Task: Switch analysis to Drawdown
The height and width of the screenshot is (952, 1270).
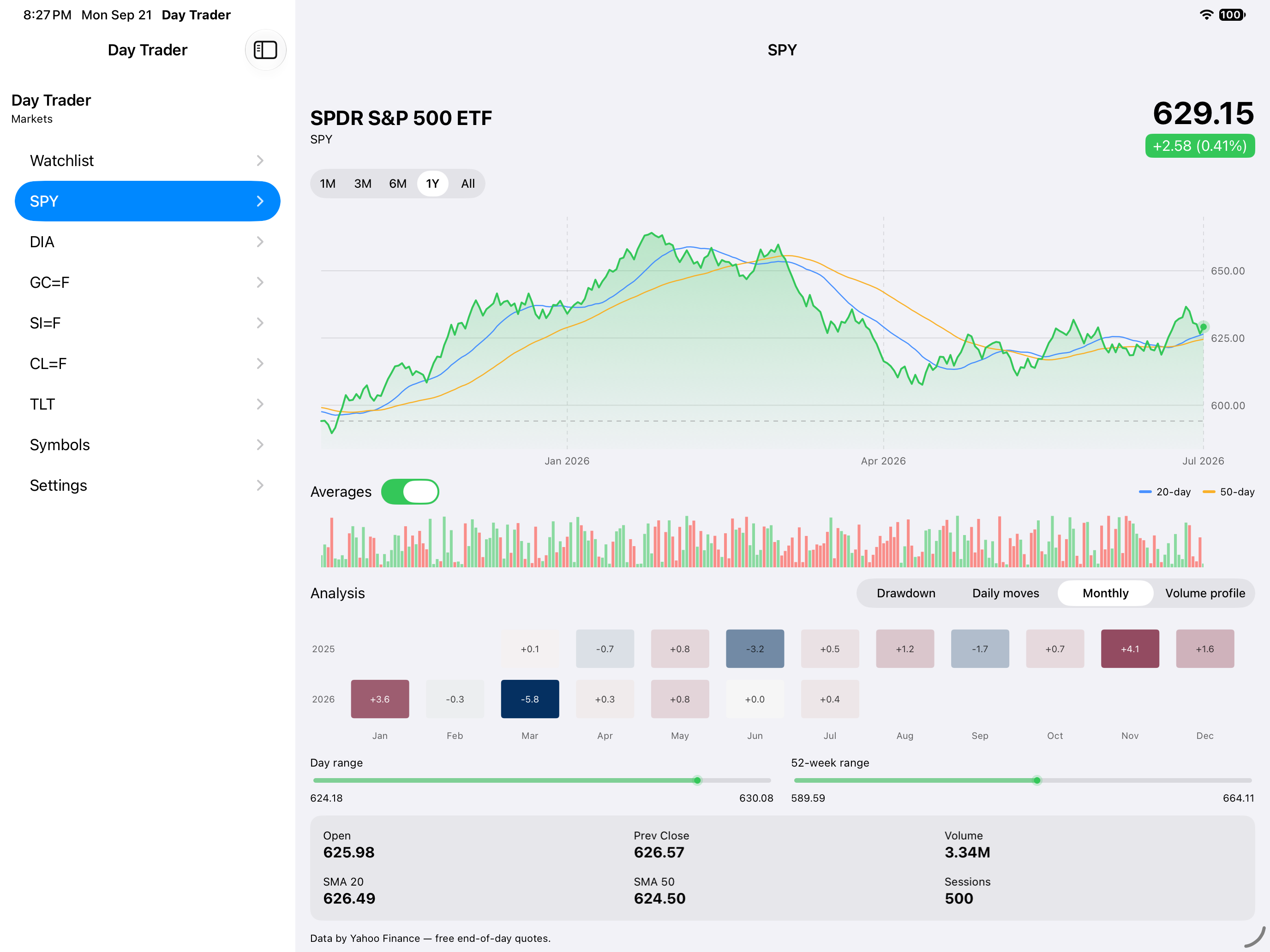Action: [x=906, y=593]
